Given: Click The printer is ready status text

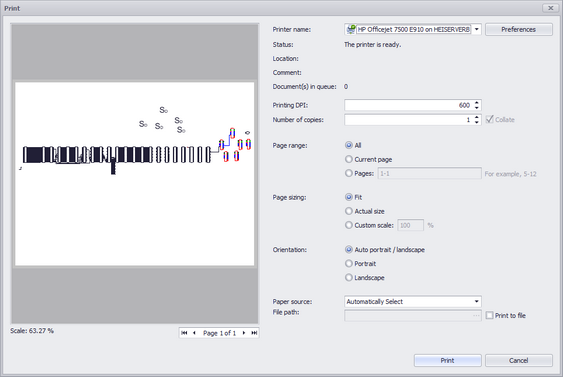Looking at the screenshot, I should click(372, 45).
